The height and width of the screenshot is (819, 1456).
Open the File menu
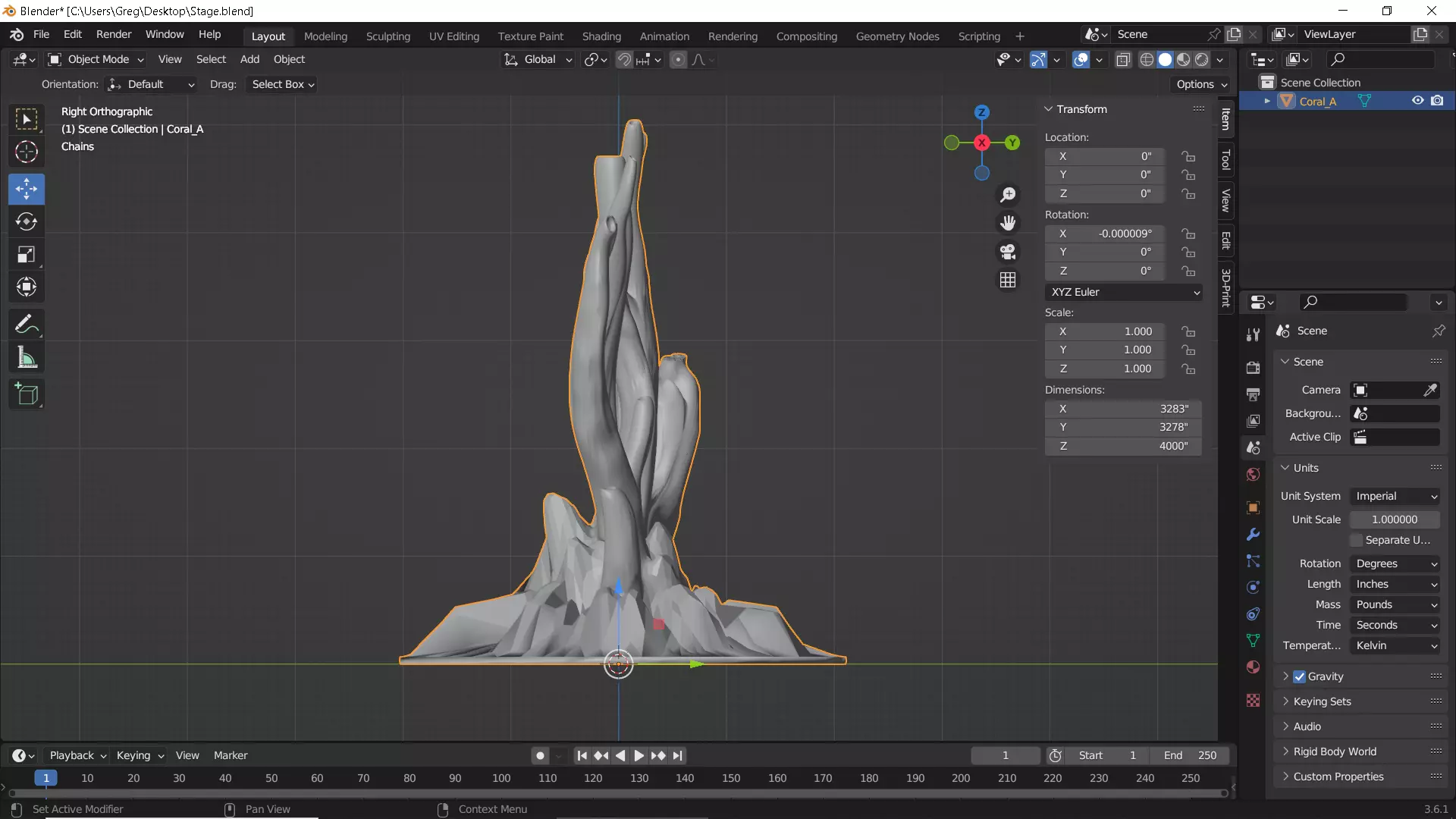41,35
